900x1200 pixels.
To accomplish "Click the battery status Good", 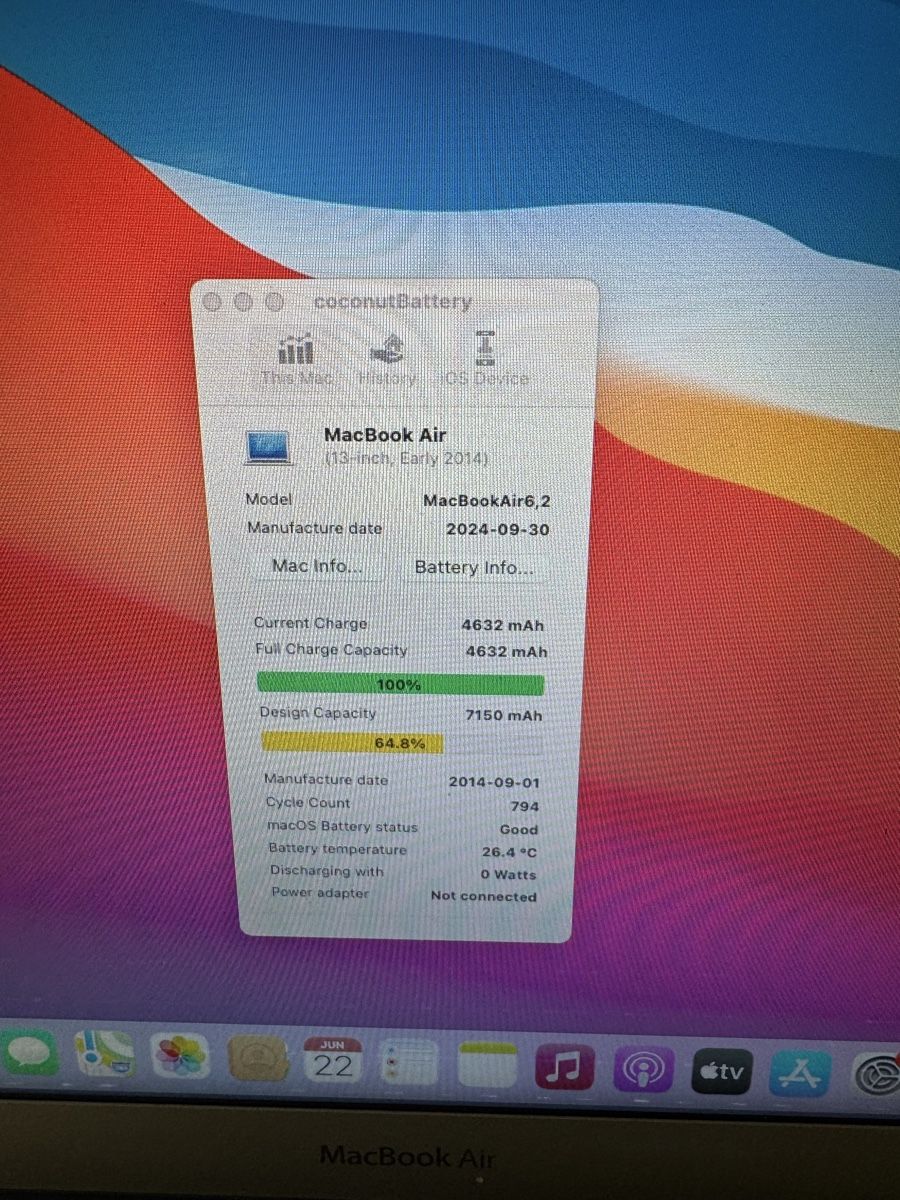I will (x=519, y=830).
